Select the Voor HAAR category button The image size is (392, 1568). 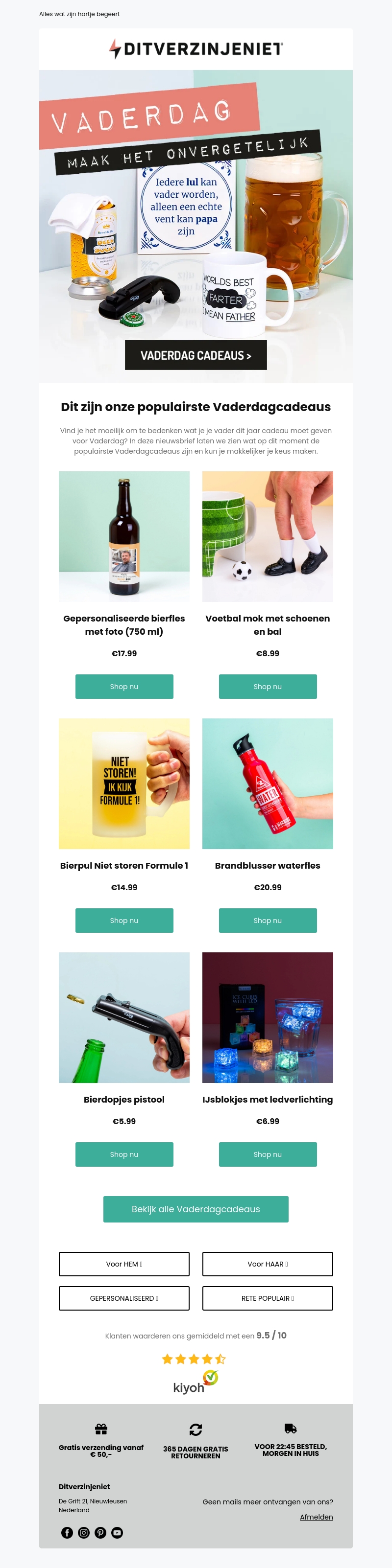tap(268, 1264)
